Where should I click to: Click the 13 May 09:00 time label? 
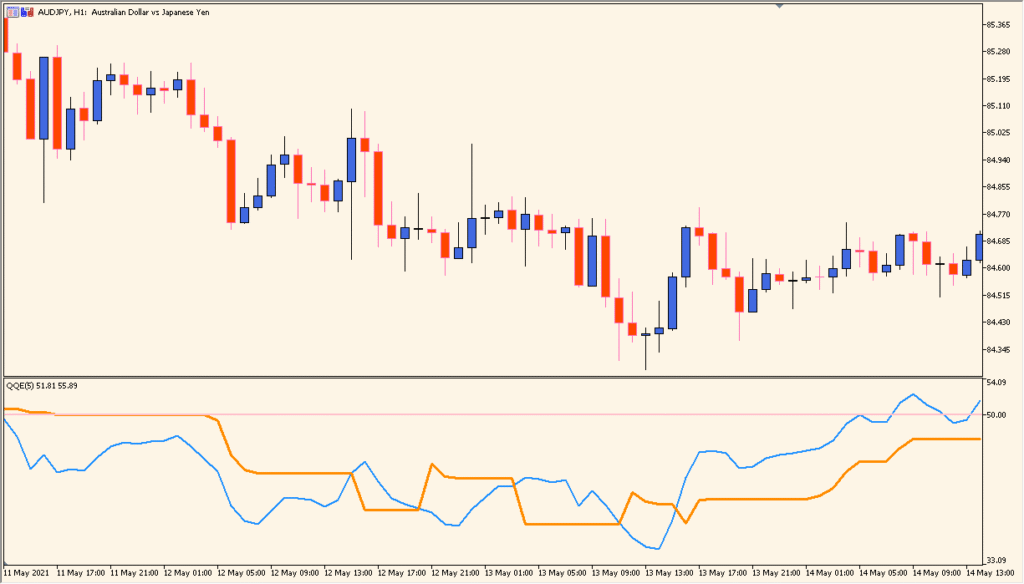(x=616, y=573)
